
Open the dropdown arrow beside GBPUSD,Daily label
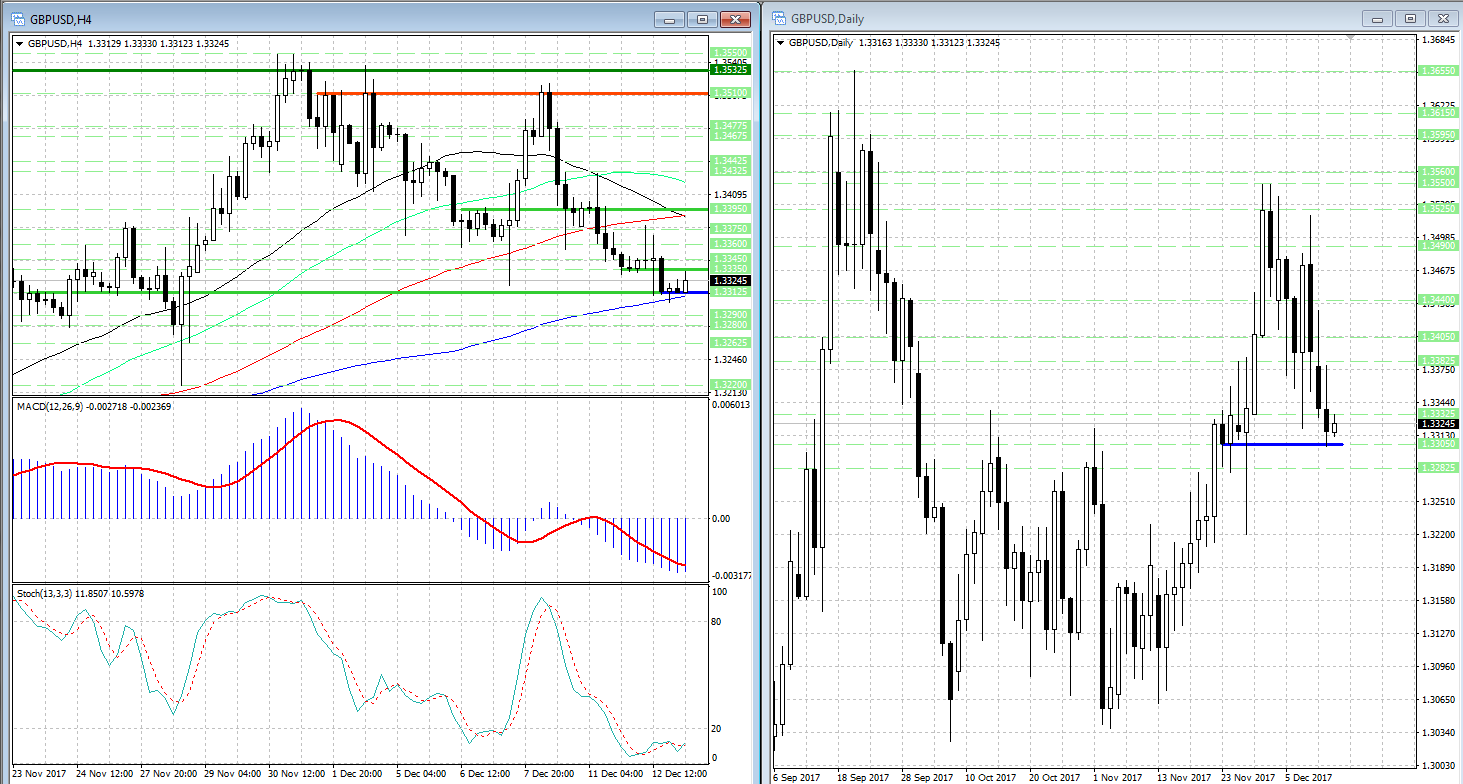click(x=780, y=42)
